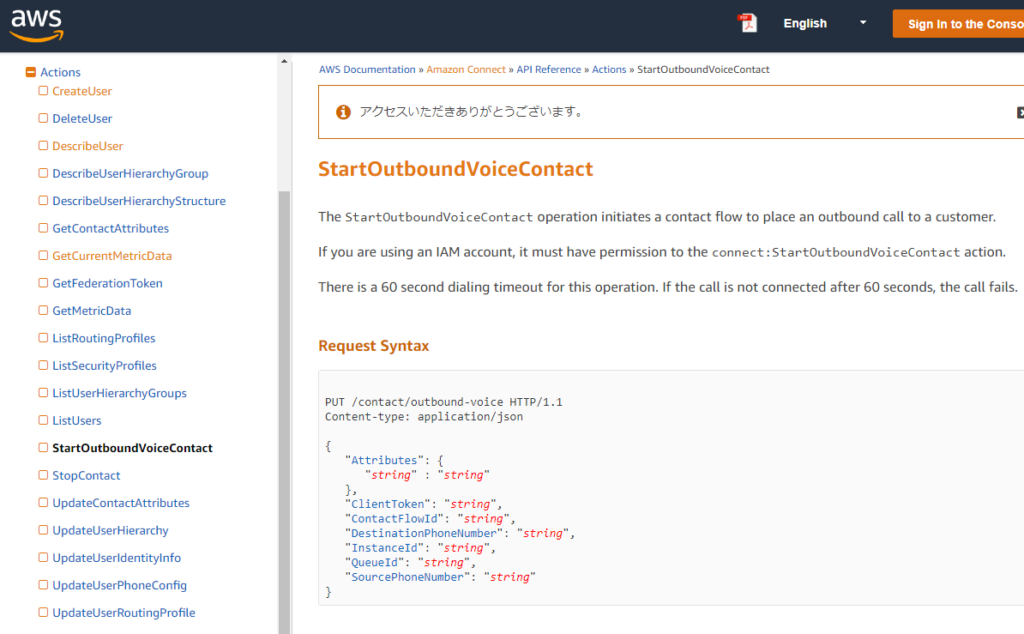Go to AWS Documentation breadcrumb
The image size is (1024, 634).
(x=367, y=69)
